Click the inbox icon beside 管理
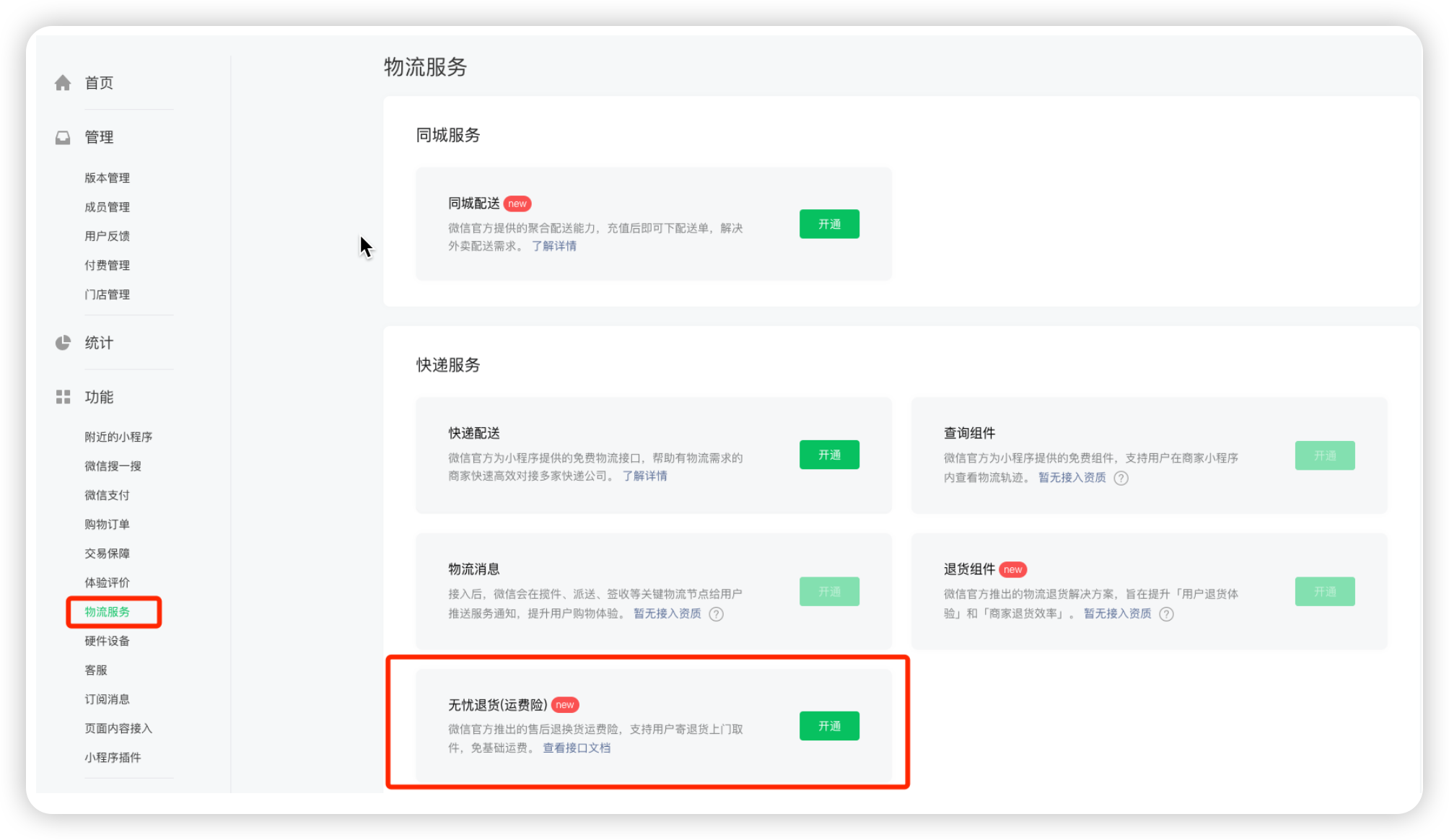Screen dimensions: 1449x840 coord(63,137)
